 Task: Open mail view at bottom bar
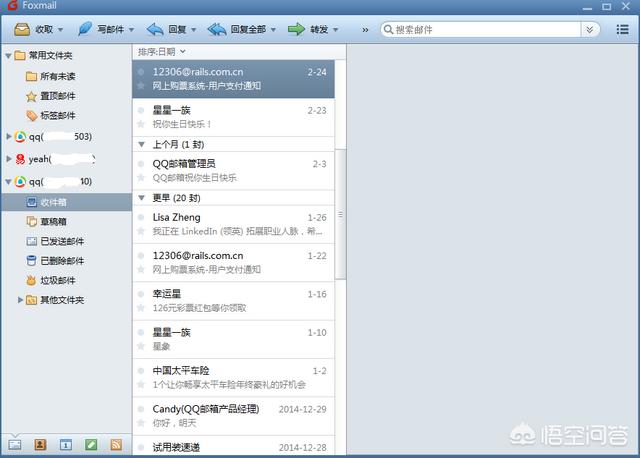click(x=15, y=445)
